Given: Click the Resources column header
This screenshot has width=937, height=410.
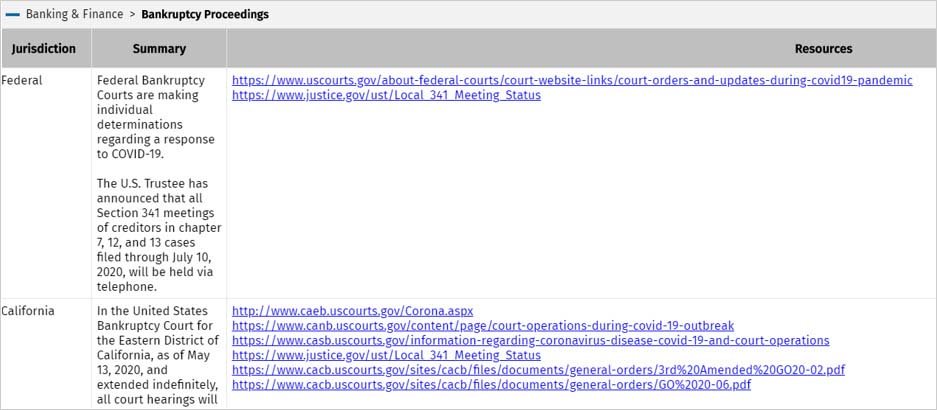Looking at the screenshot, I should (x=823, y=49).
